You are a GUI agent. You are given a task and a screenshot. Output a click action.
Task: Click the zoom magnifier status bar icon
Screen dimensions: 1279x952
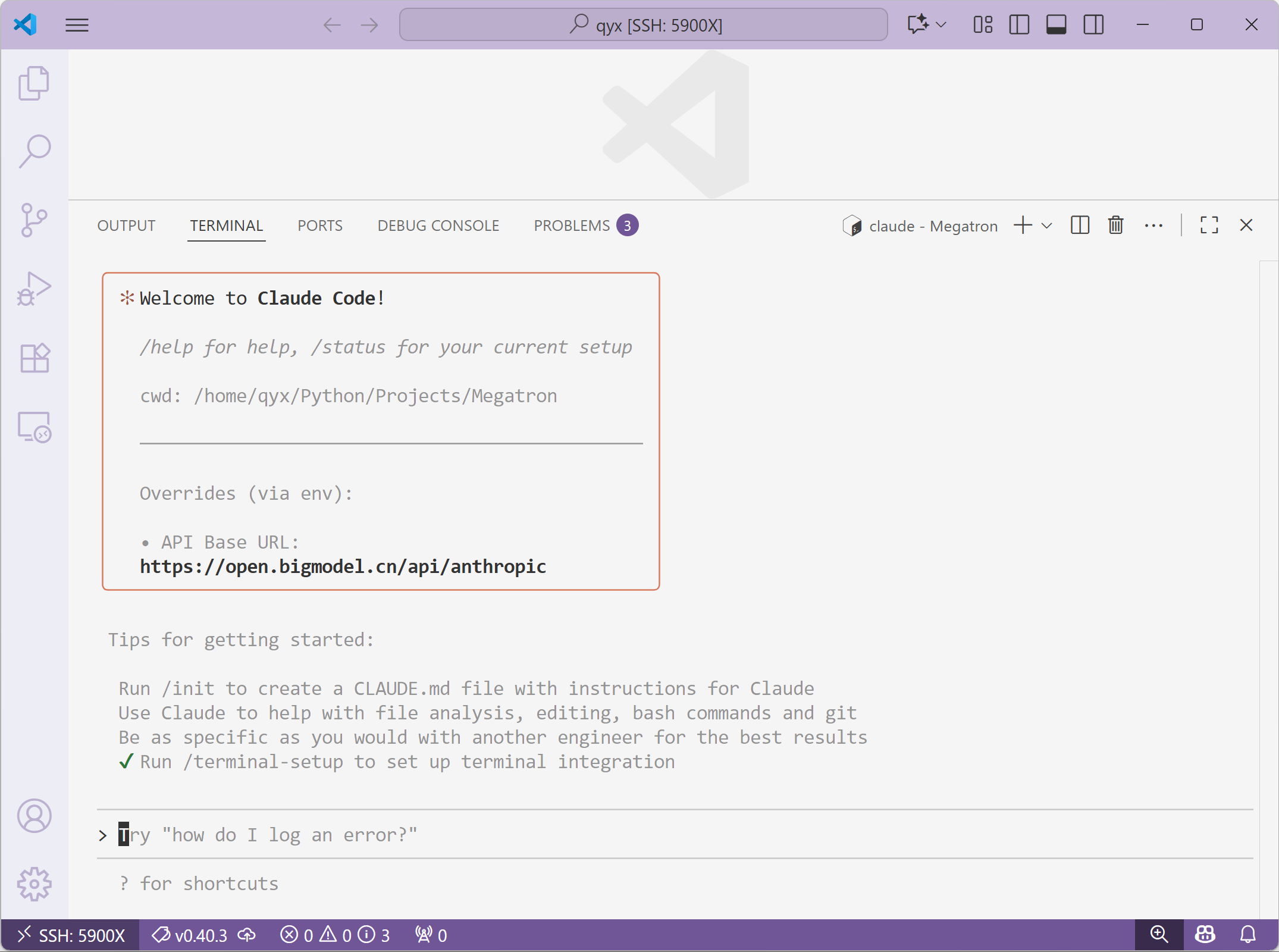click(1158, 935)
